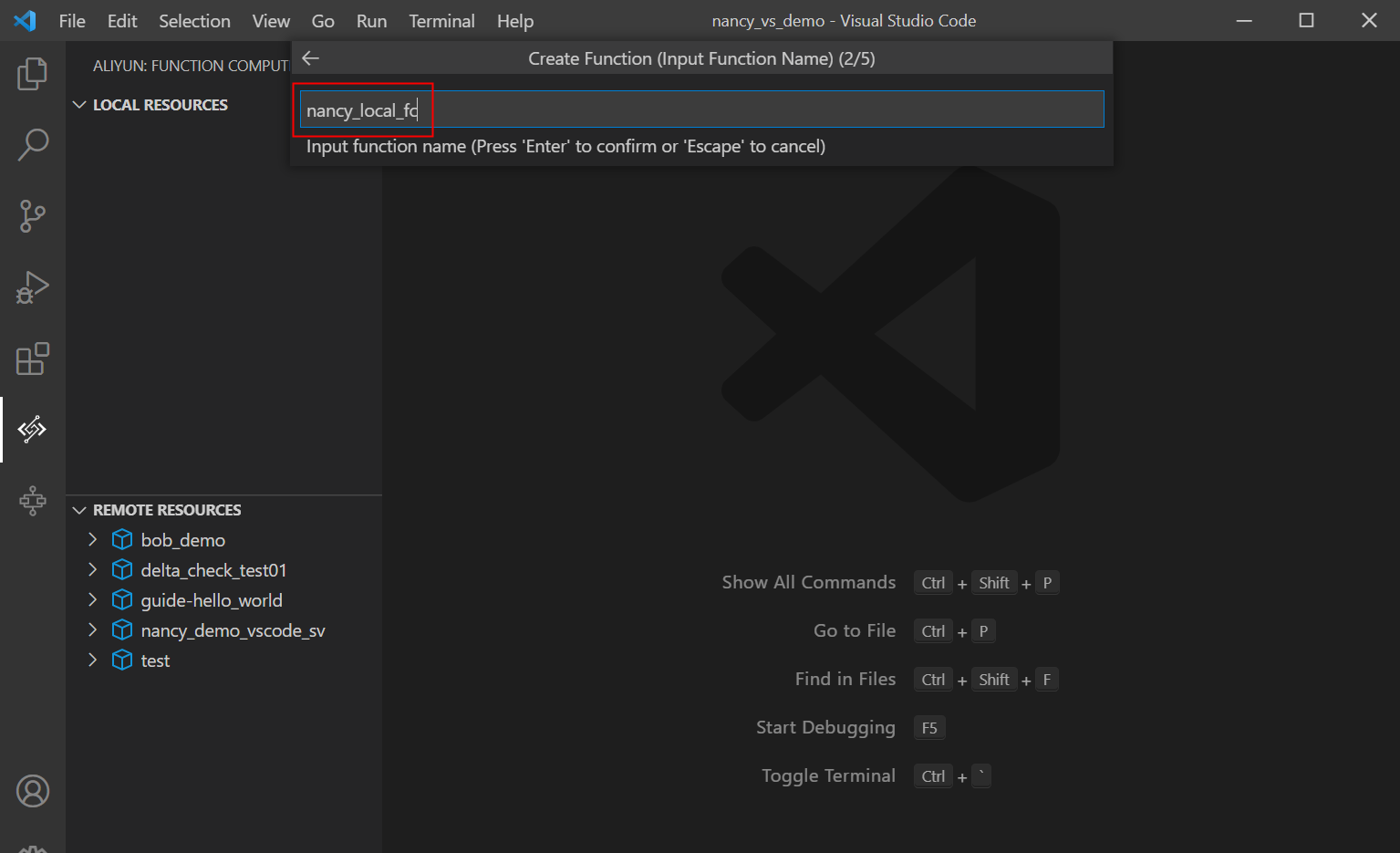Expand the nancy_demo_vscode_sv service node
The width and height of the screenshot is (1400, 853).
(x=92, y=630)
